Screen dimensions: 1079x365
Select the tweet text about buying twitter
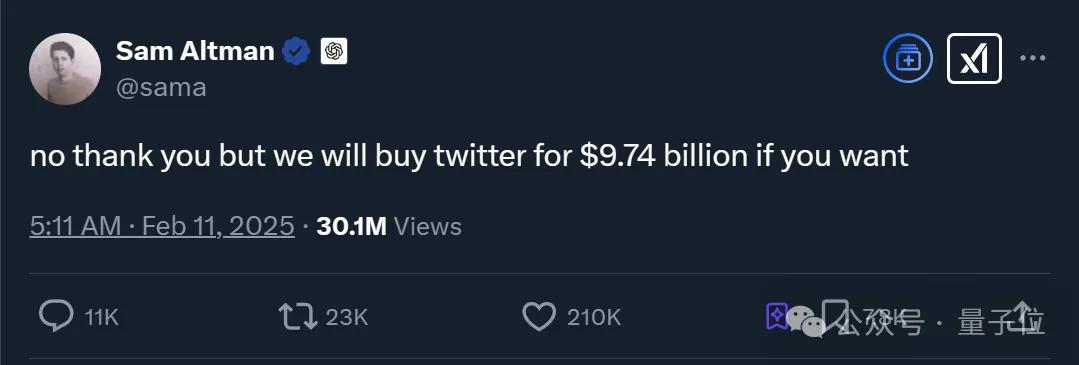coord(469,157)
